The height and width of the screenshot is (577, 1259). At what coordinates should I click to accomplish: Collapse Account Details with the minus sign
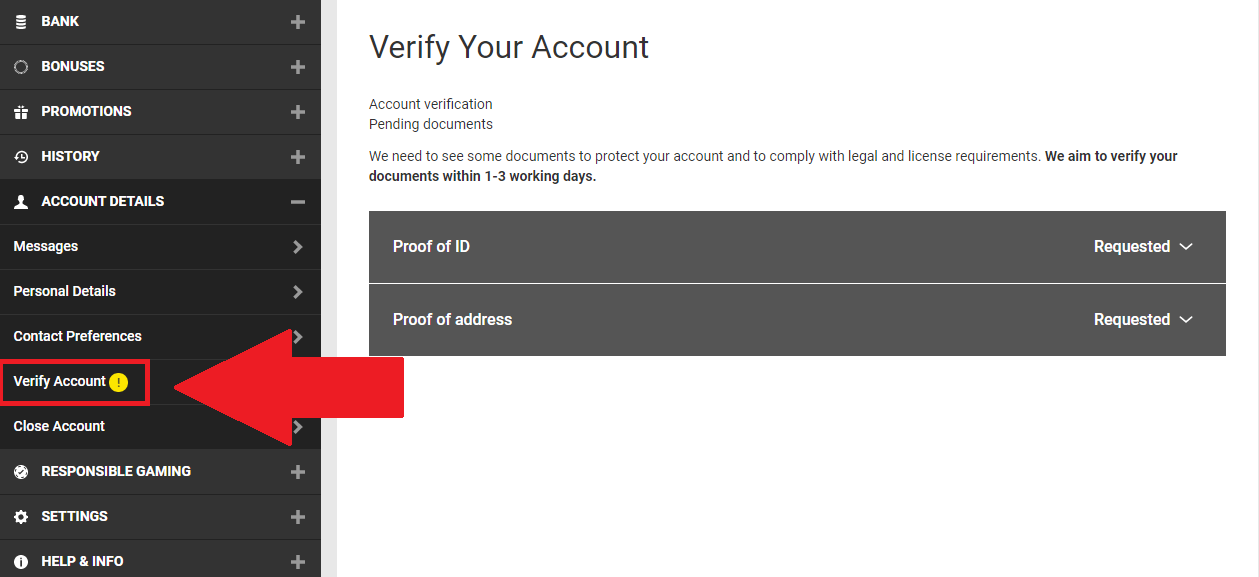[x=297, y=202]
